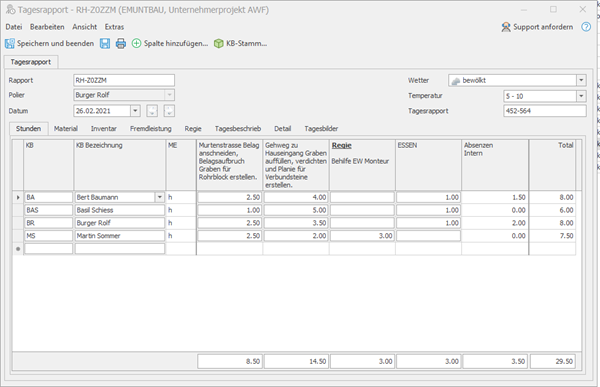The image size is (600, 387).
Task: Click the Regie column header
Action: click(x=362, y=165)
